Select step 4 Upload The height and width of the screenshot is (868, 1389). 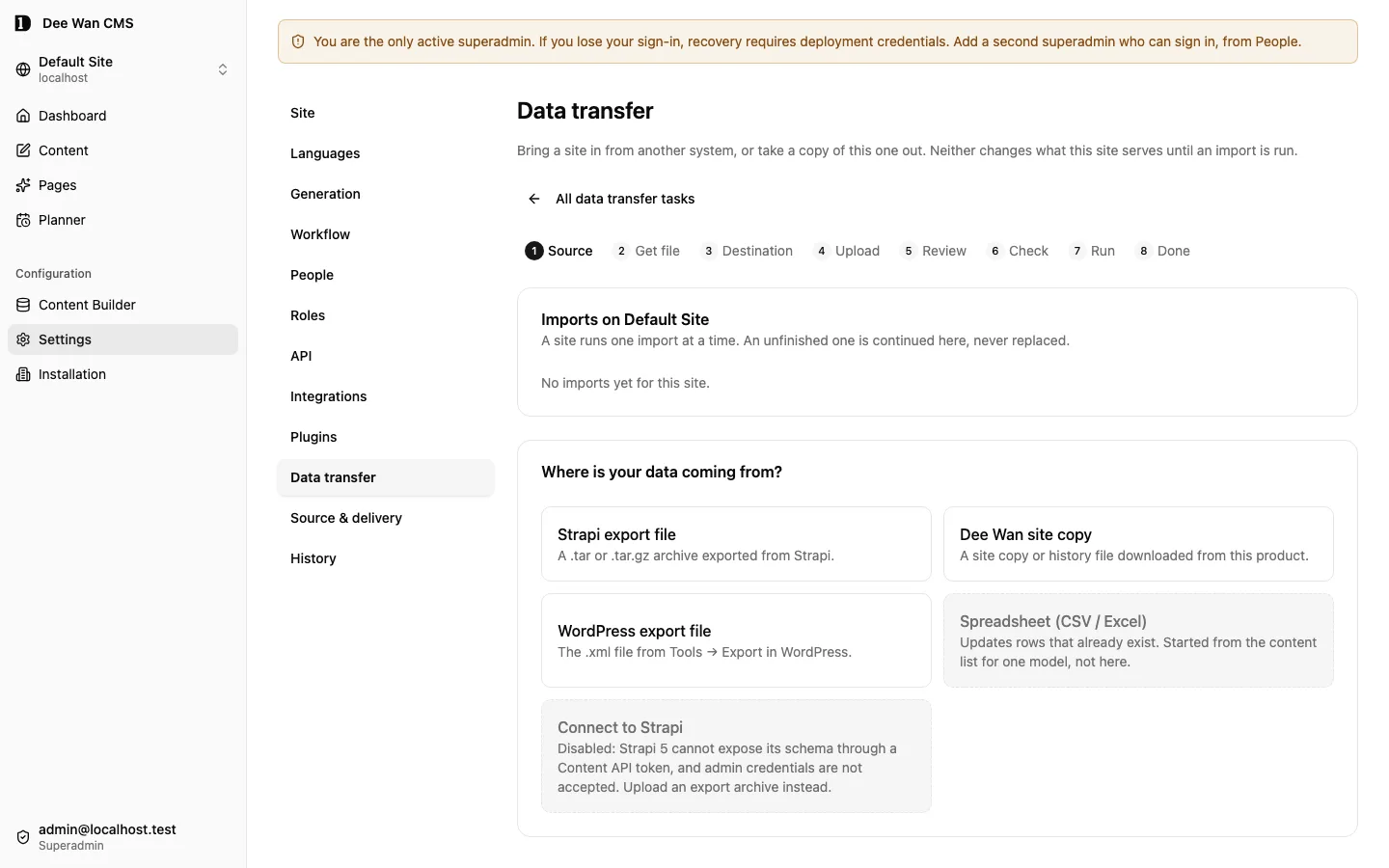[x=846, y=251]
